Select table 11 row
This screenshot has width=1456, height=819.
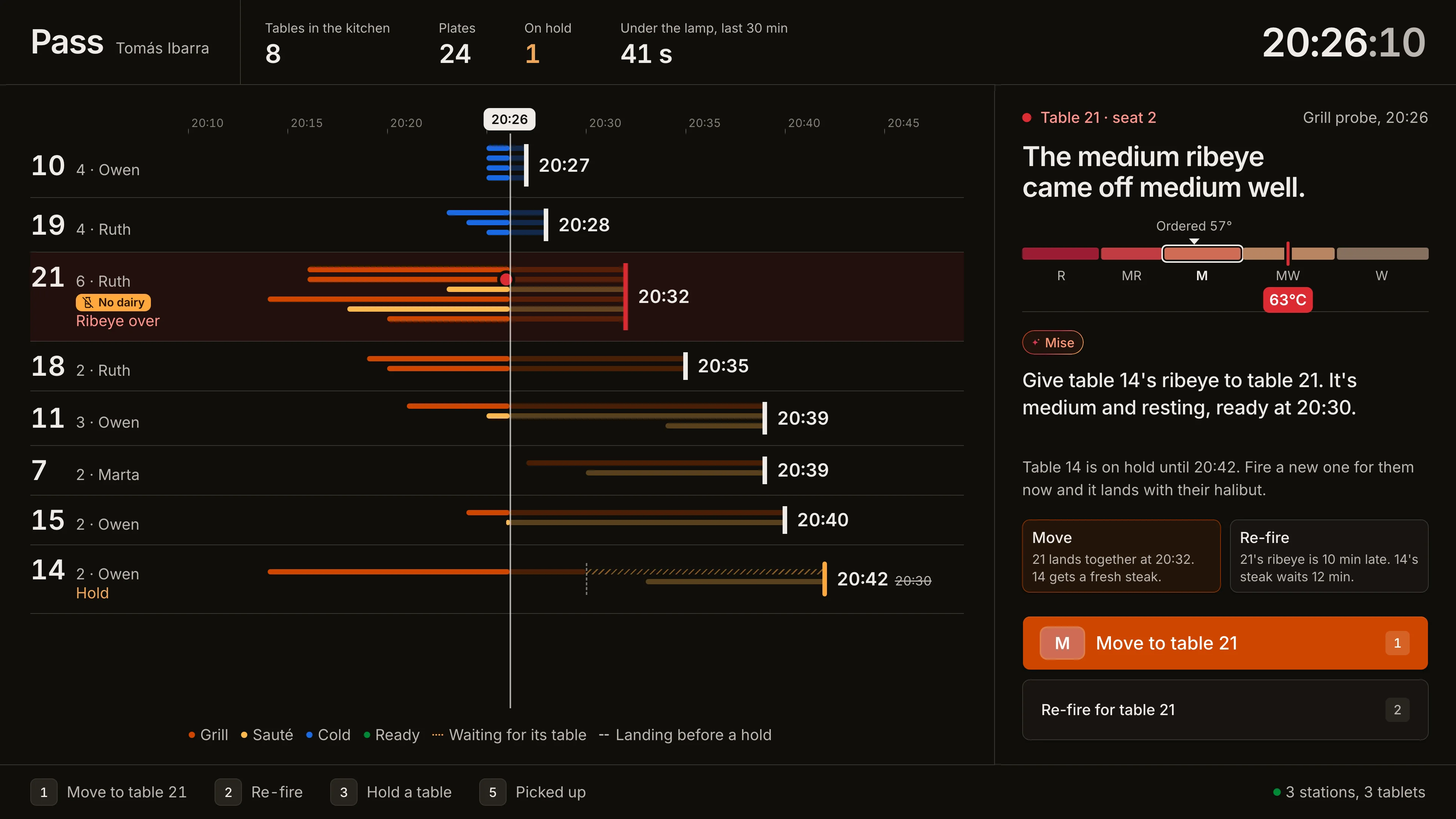coord(497,418)
